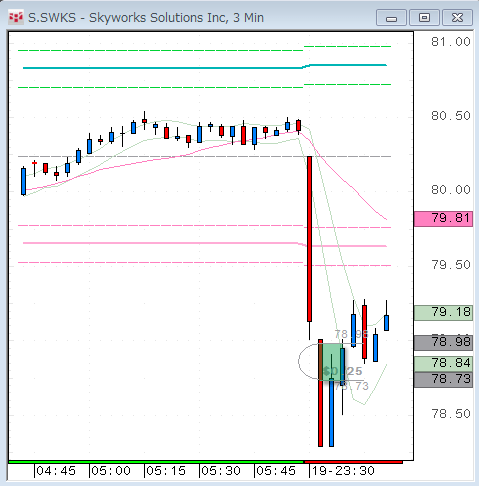Click the 81.00 price axis label

pos(451,42)
